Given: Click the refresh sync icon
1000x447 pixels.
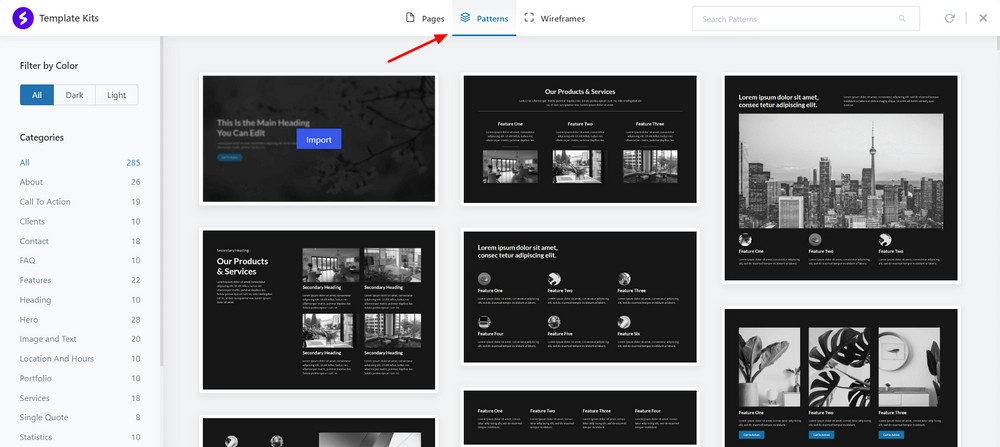Looking at the screenshot, I should coord(949,18).
